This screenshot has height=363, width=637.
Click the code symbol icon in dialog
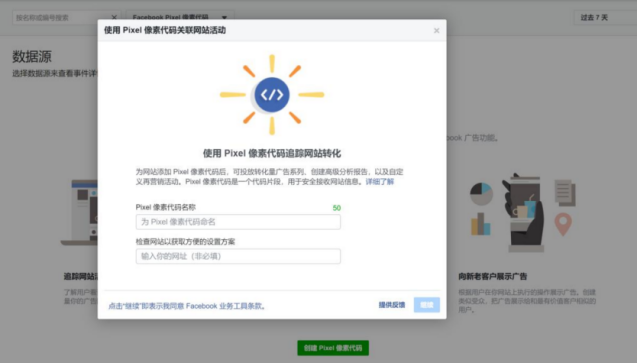click(x=272, y=95)
